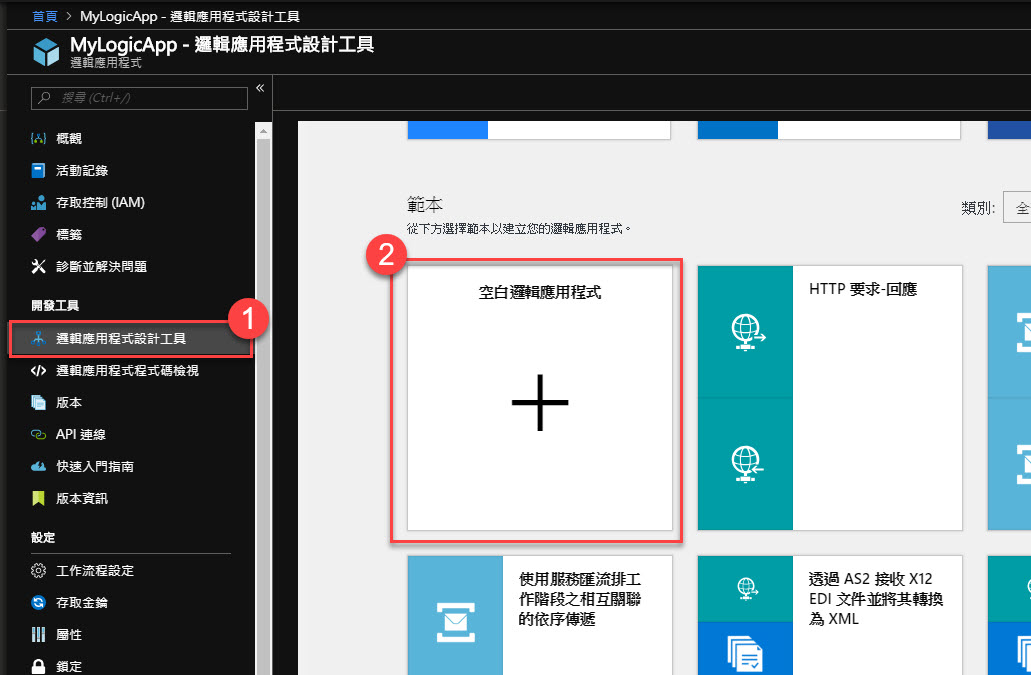Open the 類別 category dropdown
The height and width of the screenshot is (675, 1031).
coord(1017,208)
